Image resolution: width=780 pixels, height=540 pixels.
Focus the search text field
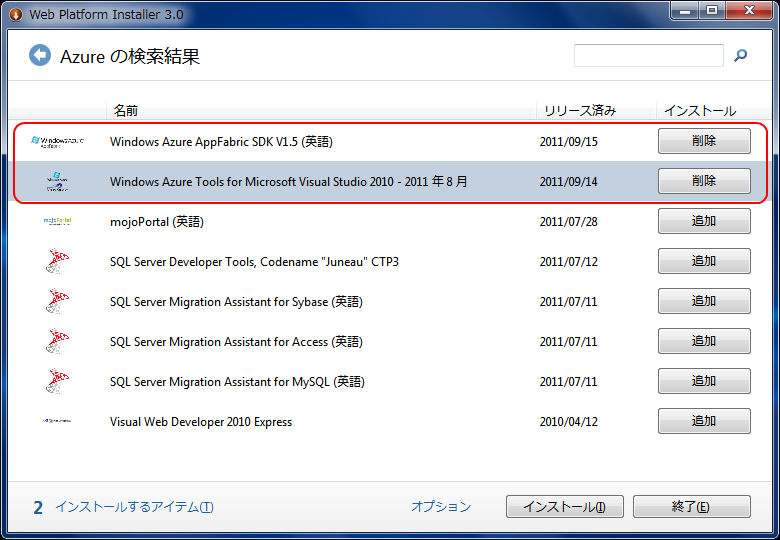(649, 55)
